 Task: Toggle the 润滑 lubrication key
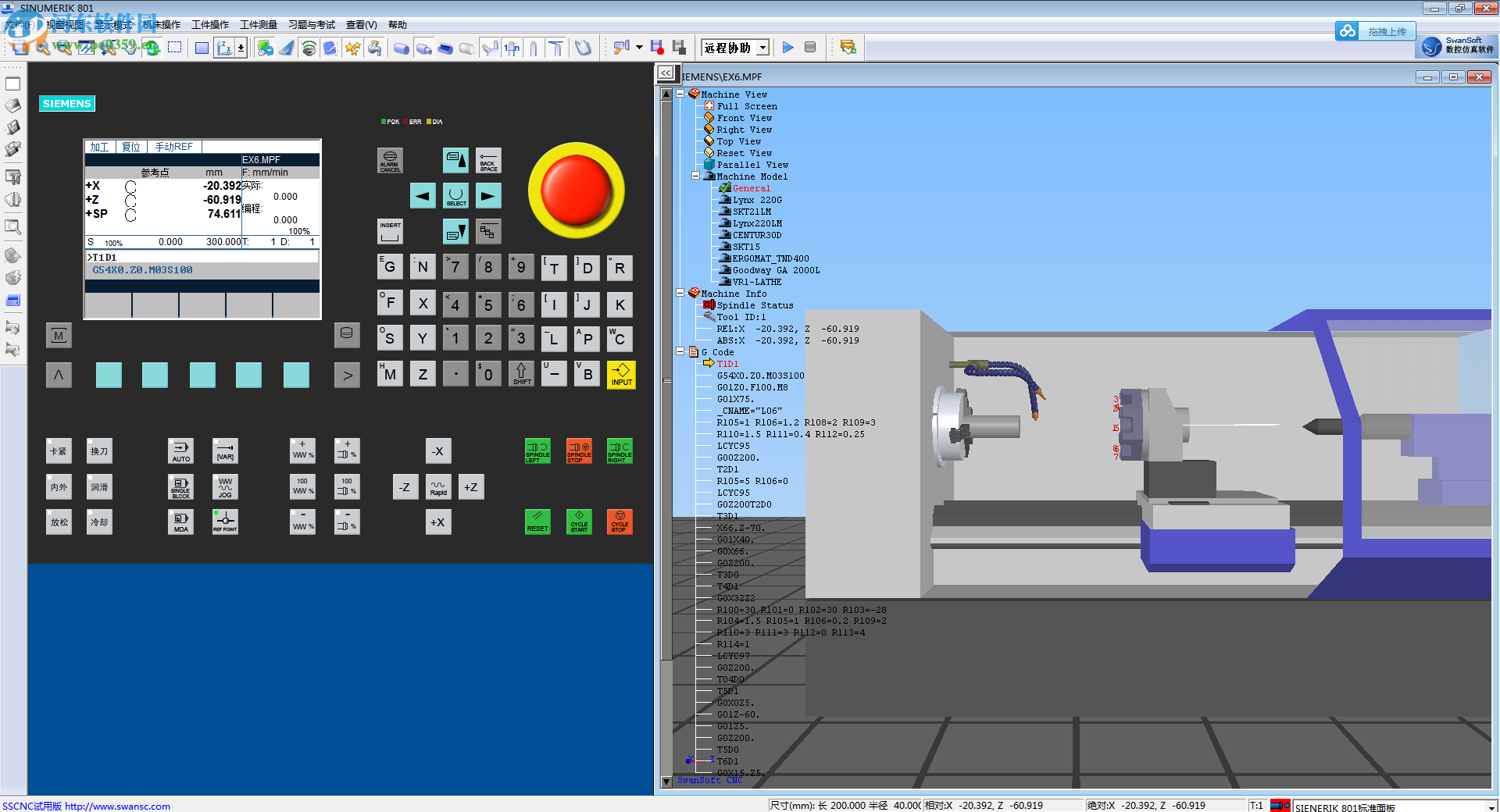(x=99, y=487)
